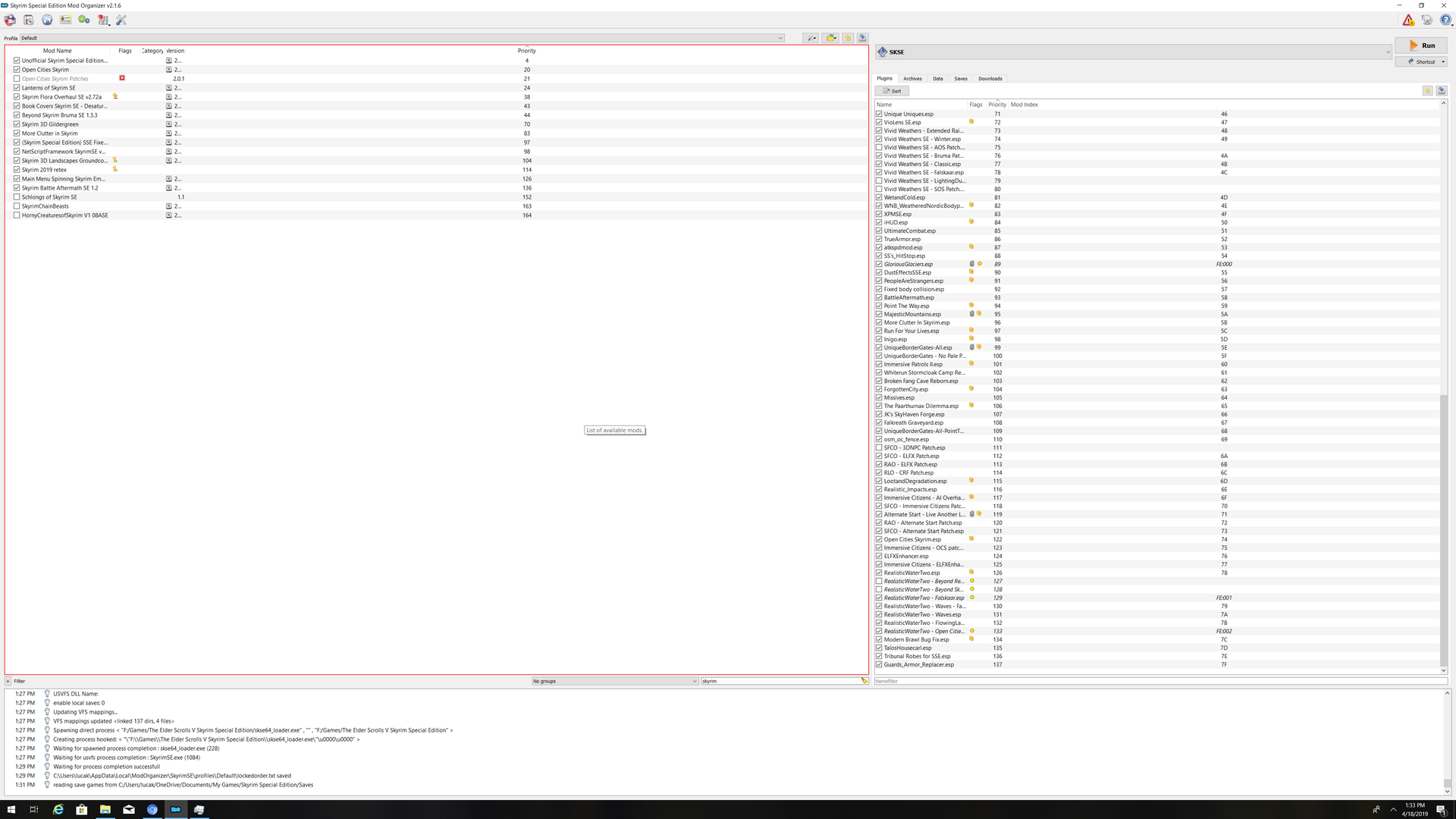Viewport: 1456px width, 819px height.
Task: Open the Help question mark icon
Action: [x=1445, y=20]
